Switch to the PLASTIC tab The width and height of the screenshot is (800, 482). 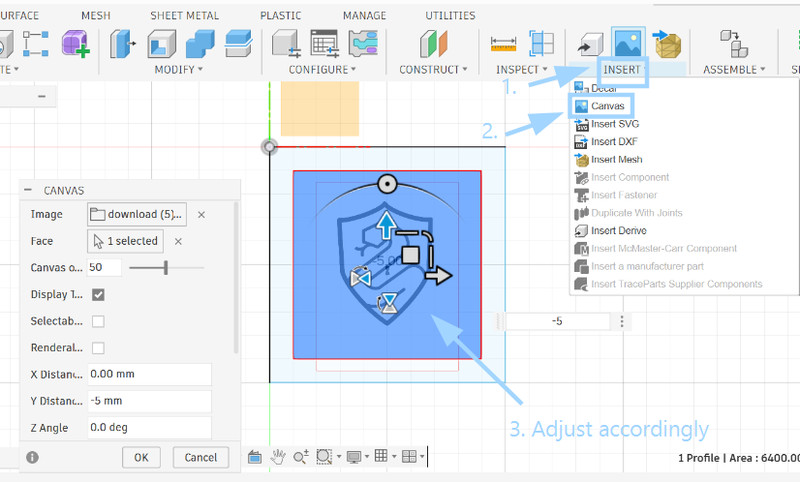point(281,16)
